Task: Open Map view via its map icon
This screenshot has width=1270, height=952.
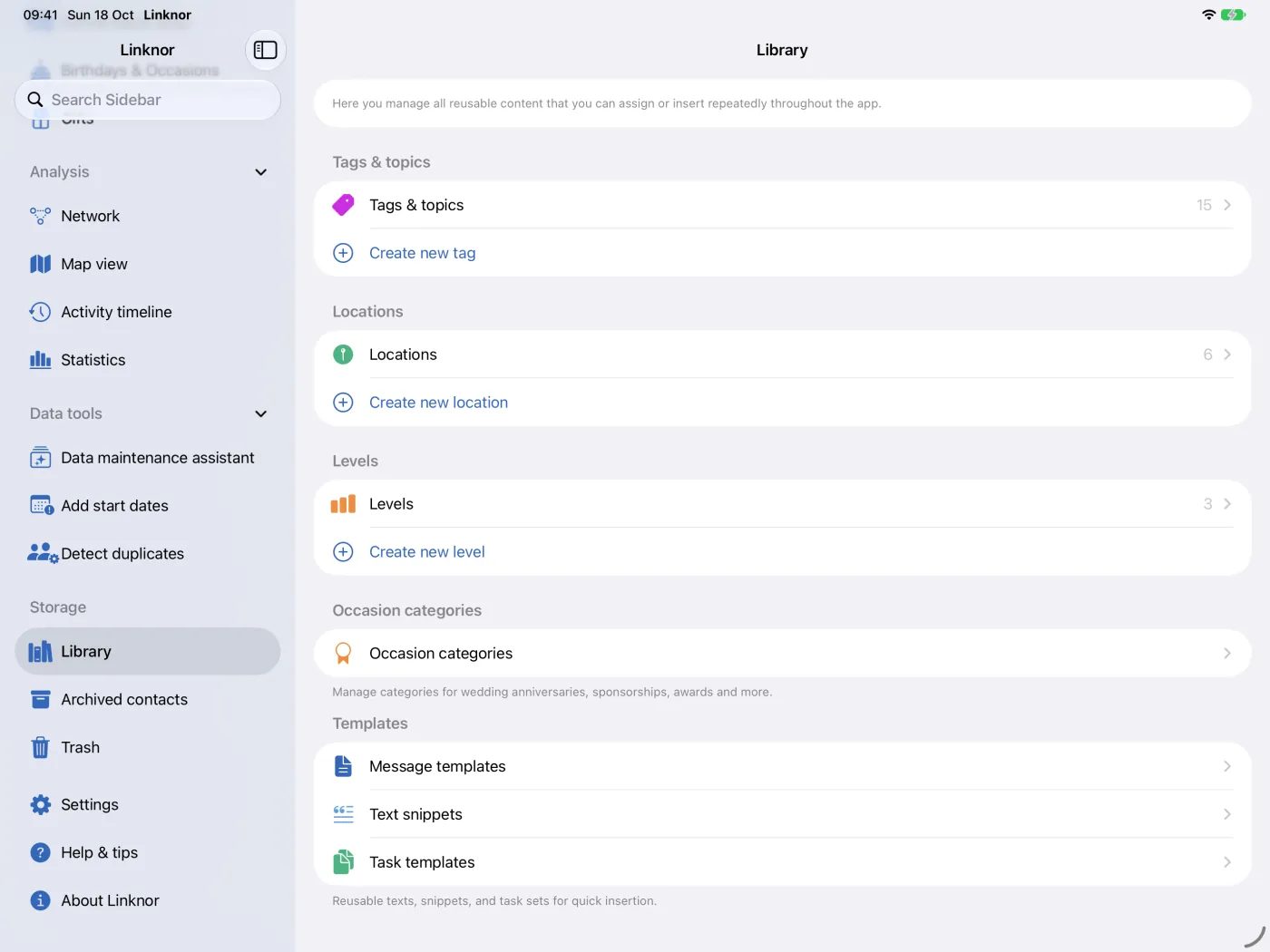Action: click(x=40, y=264)
